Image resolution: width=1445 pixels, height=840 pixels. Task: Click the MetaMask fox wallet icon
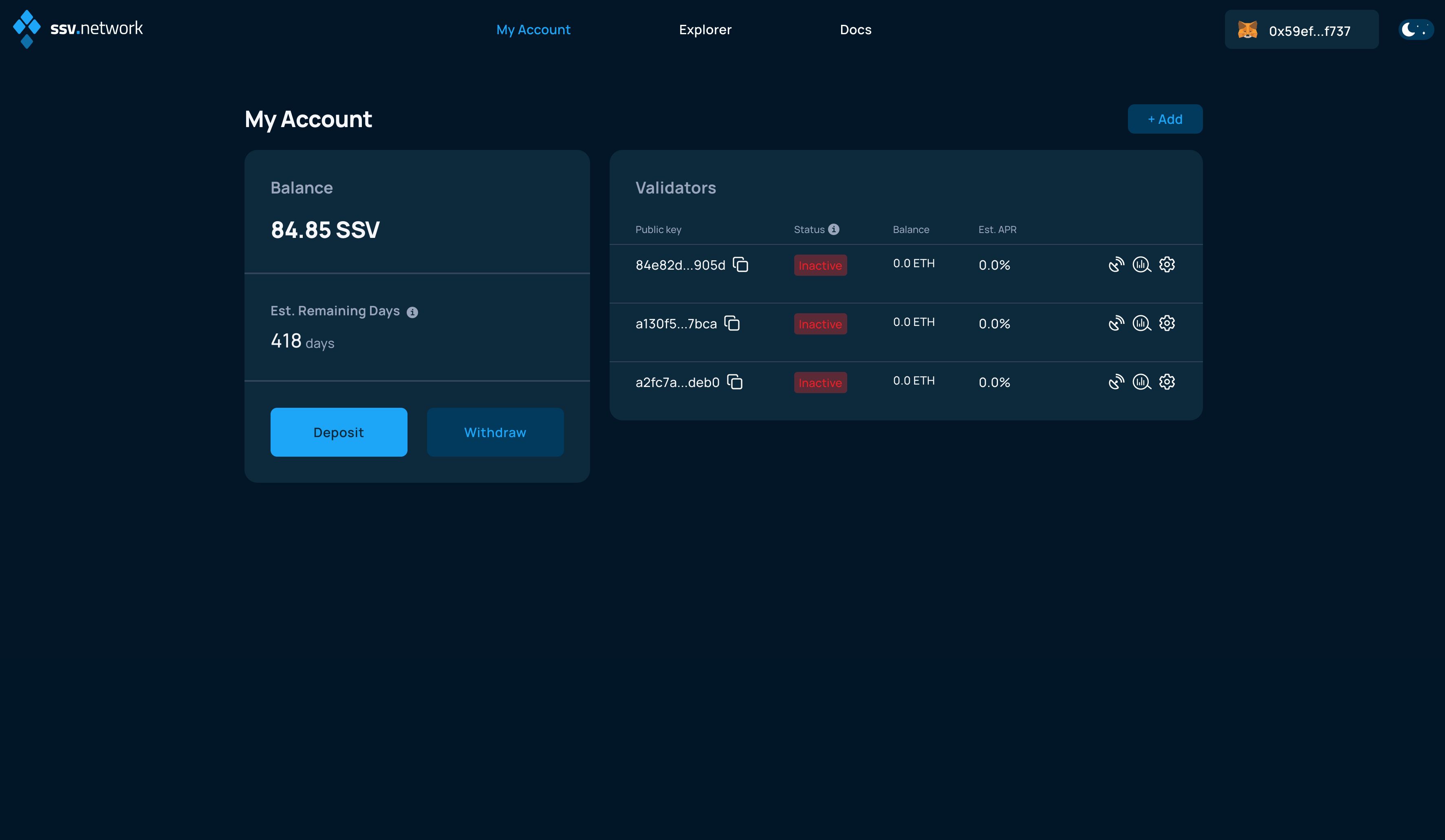tap(1247, 30)
